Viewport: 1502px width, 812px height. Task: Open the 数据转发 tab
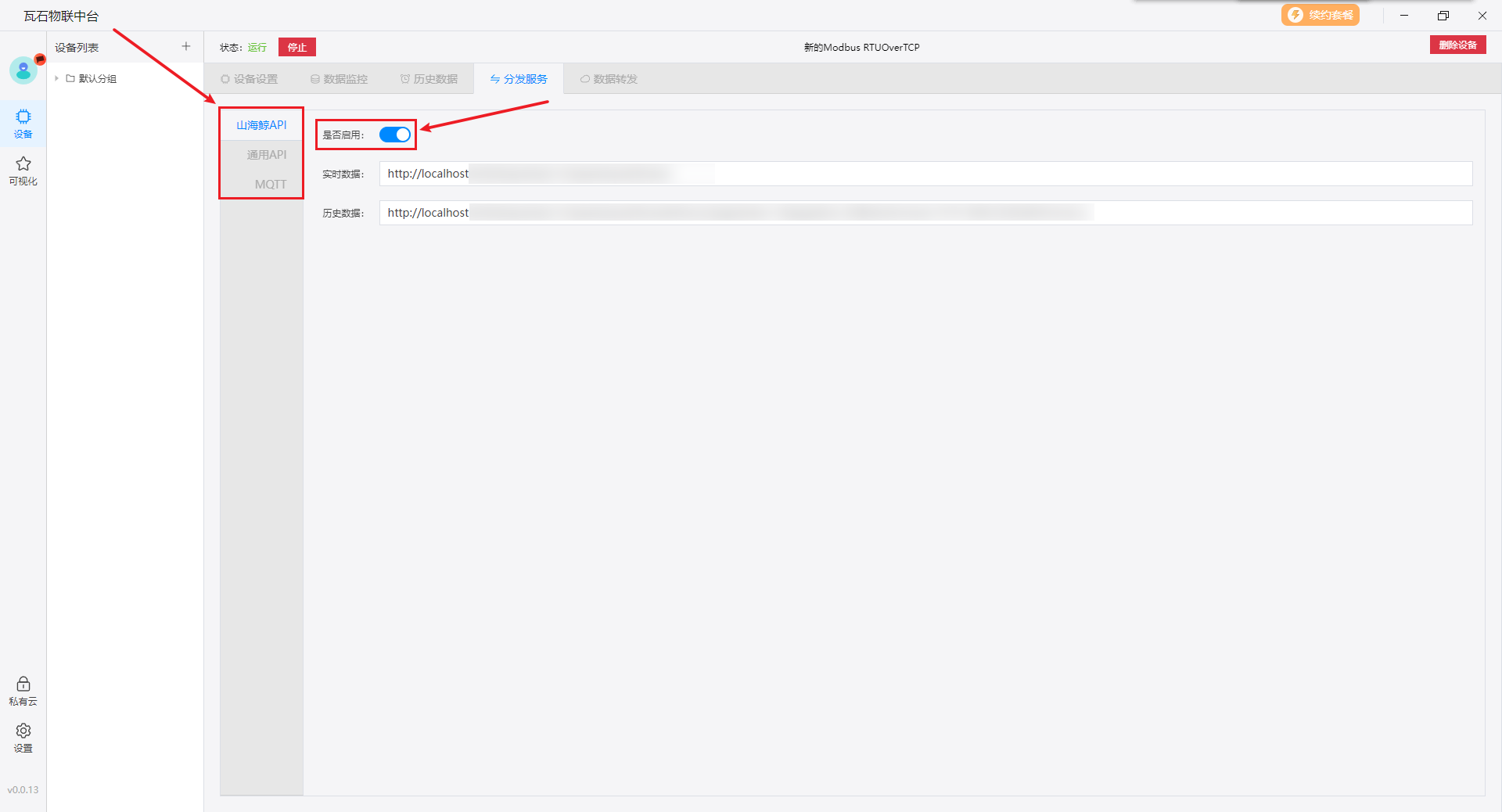(x=609, y=79)
